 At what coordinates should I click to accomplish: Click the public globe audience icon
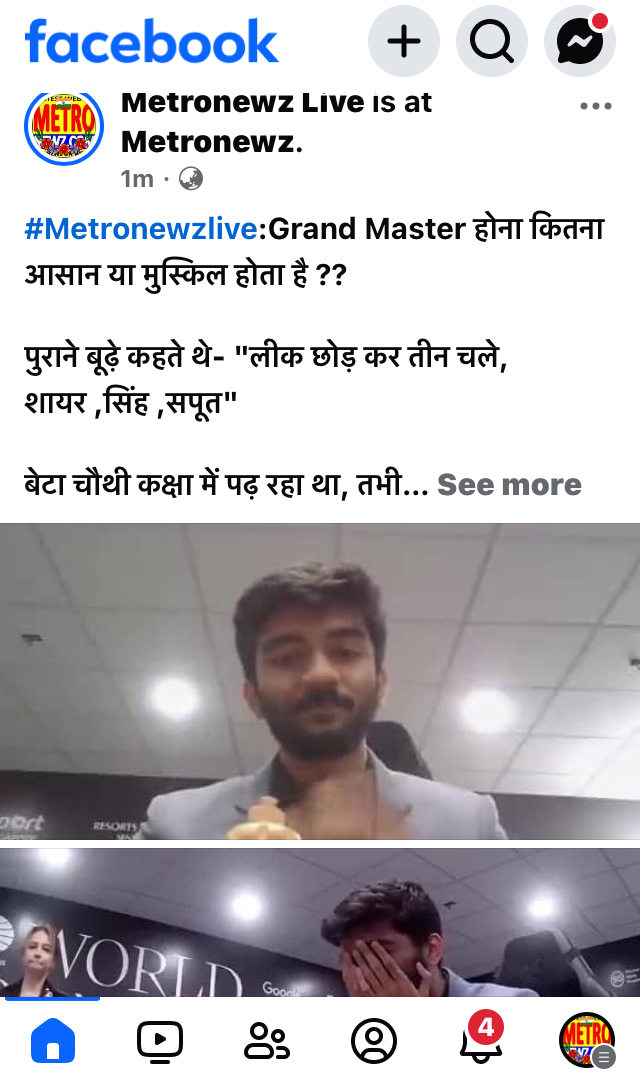(x=191, y=179)
